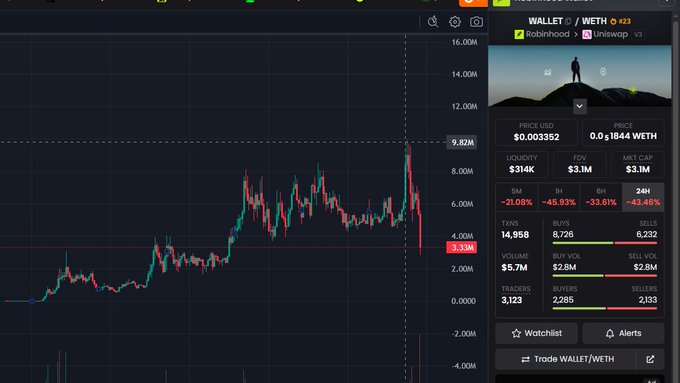The height and width of the screenshot is (383, 680).
Task: Click the 8.00M price axis label
Action: 462,171
